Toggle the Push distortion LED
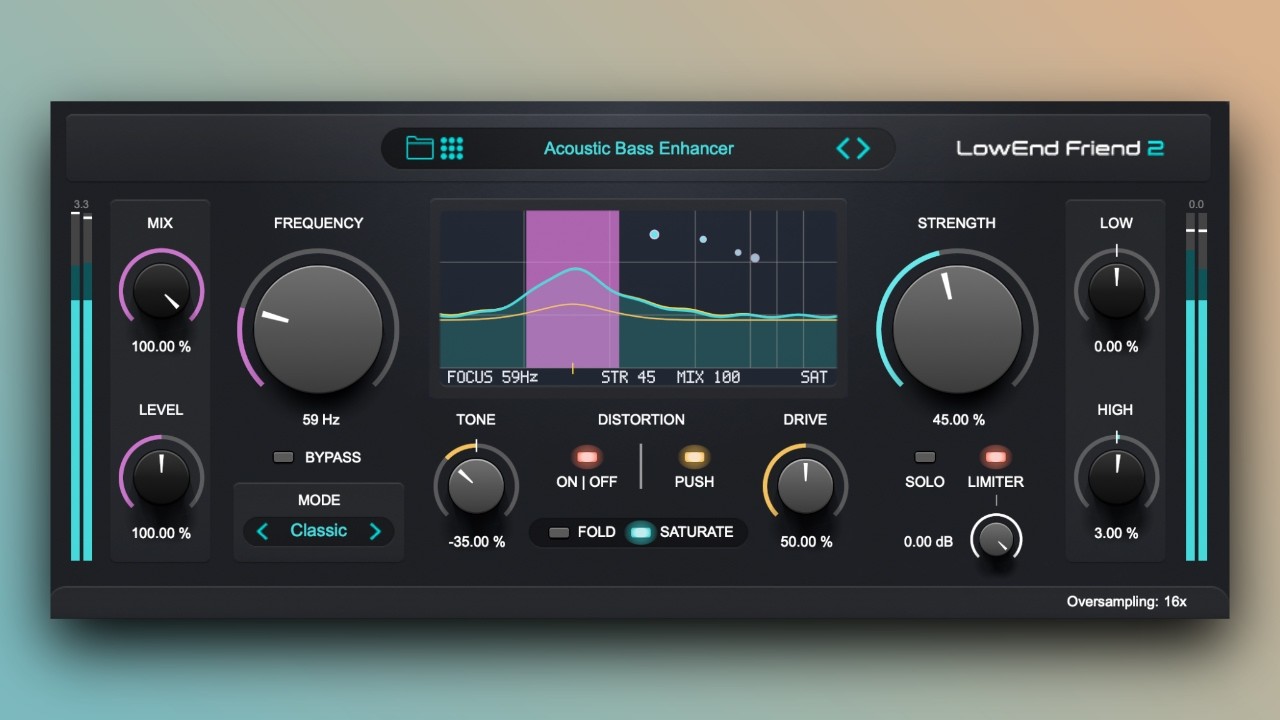This screenshot has width=1280, height=720. pyautogui.click(x=694, y=457)
